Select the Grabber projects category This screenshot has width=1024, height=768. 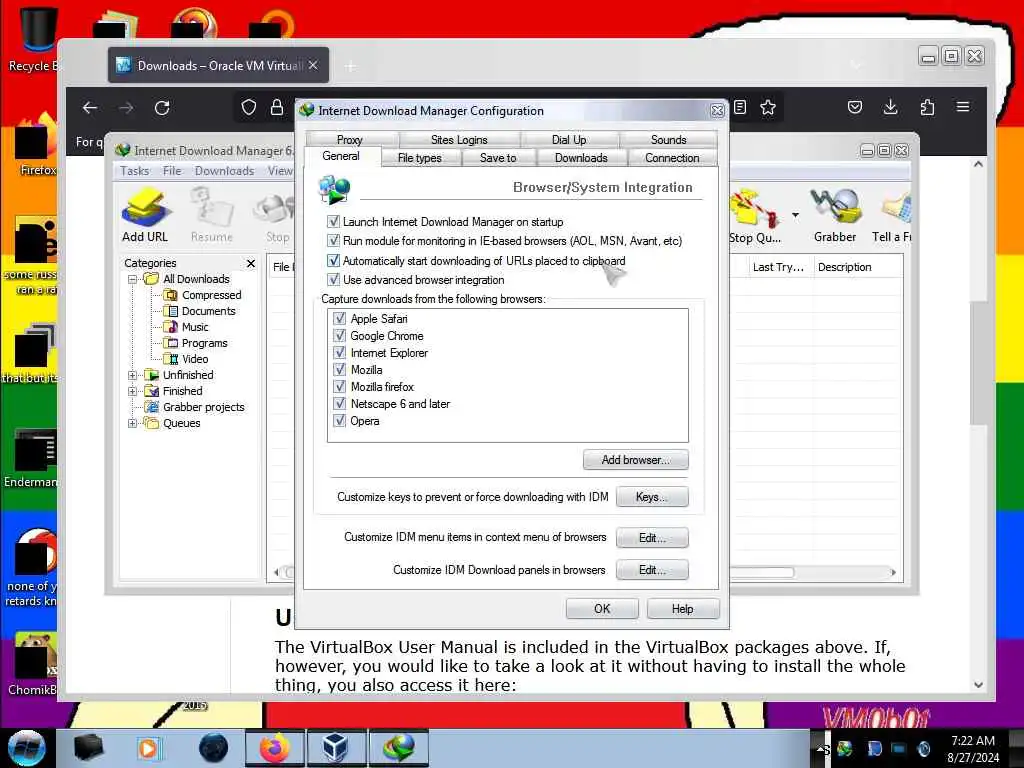(204, 407)
